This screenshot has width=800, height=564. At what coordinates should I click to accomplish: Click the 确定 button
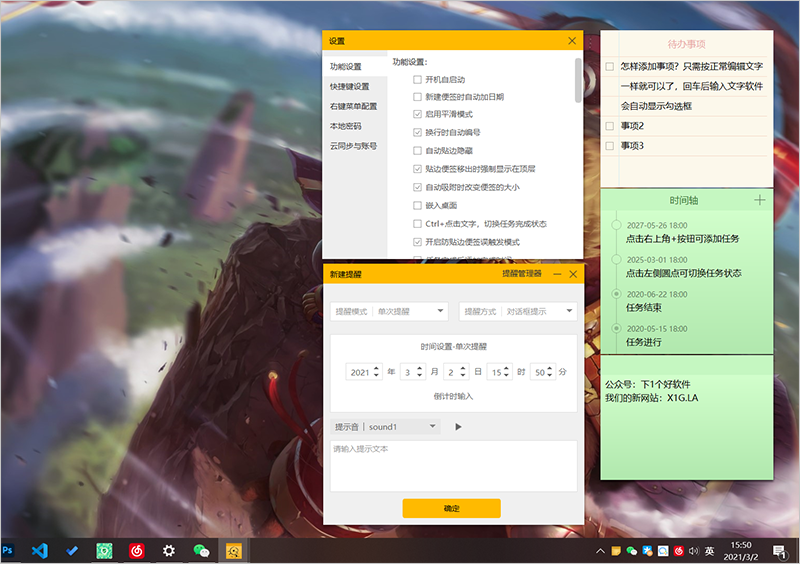451,508
